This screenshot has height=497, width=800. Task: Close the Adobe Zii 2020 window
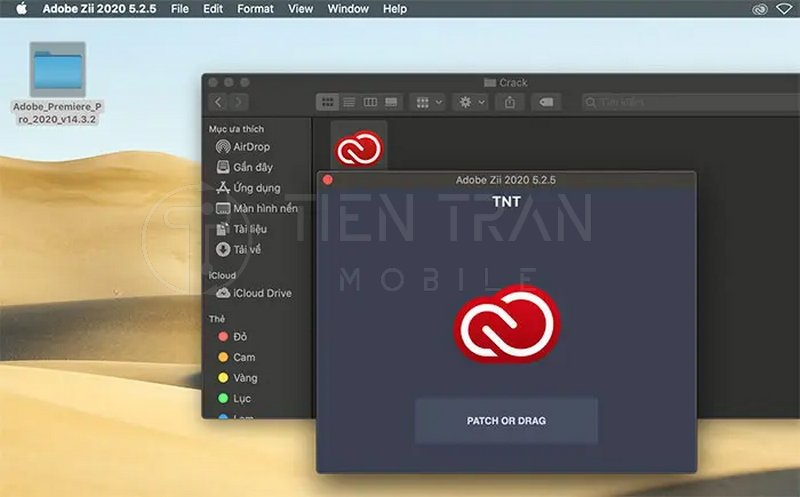click(x=328, y=180)
